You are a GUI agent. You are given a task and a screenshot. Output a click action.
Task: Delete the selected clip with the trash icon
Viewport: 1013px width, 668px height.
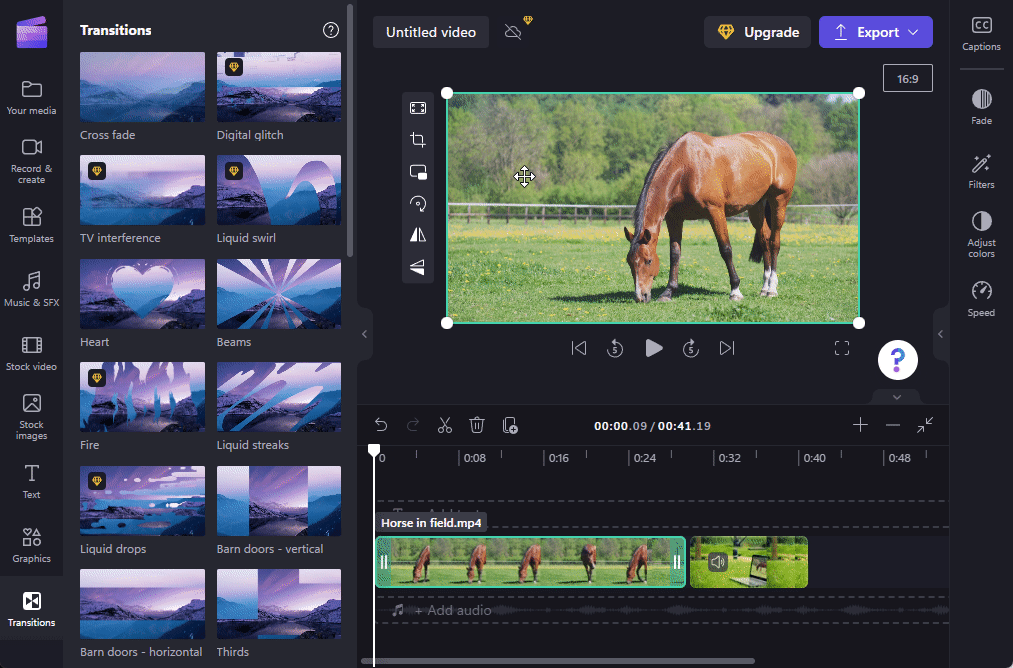(477, 425)
